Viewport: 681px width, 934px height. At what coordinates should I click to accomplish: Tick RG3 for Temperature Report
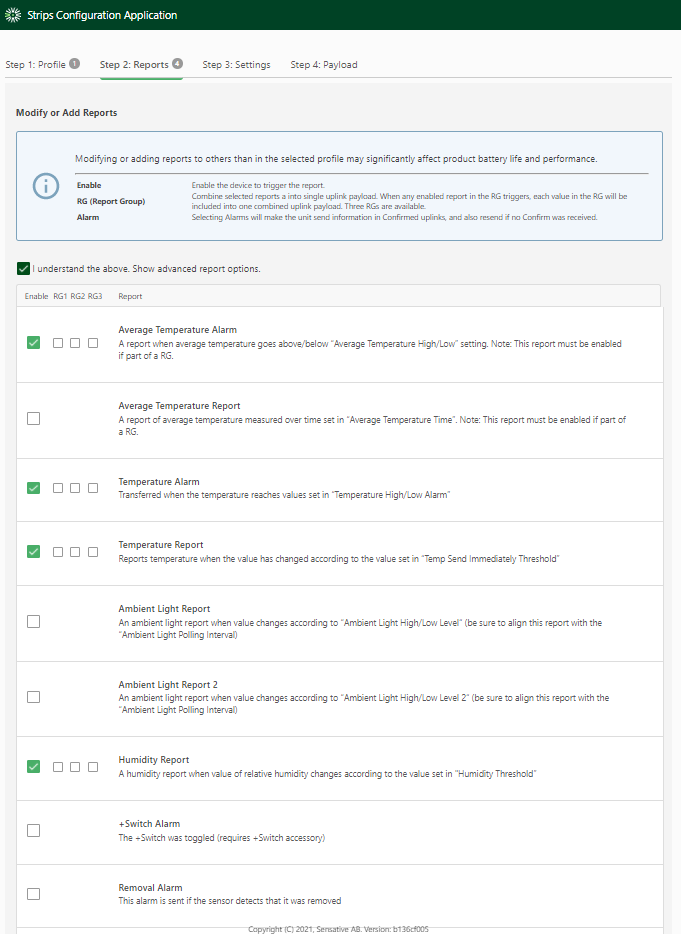pyautogui.click(x=93, y=552)
